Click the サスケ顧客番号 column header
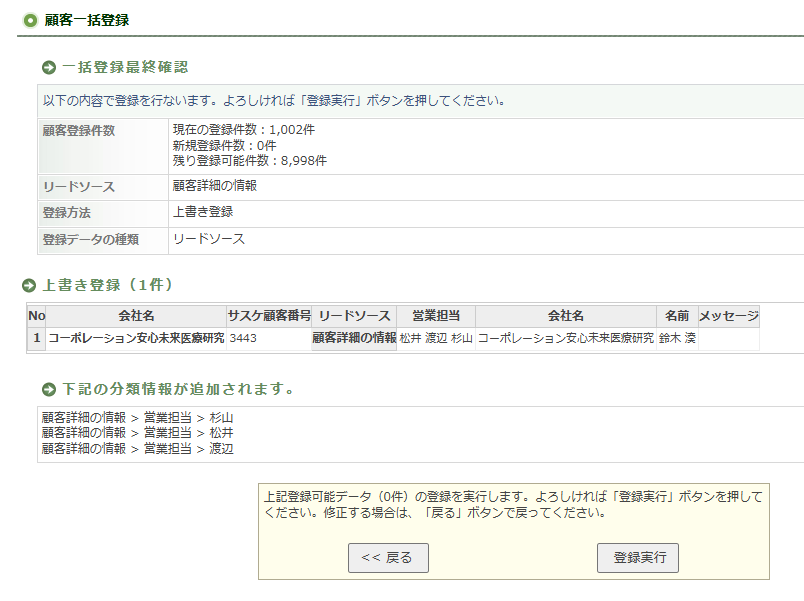This screenshot has width=804, height=601. point(269,316)
